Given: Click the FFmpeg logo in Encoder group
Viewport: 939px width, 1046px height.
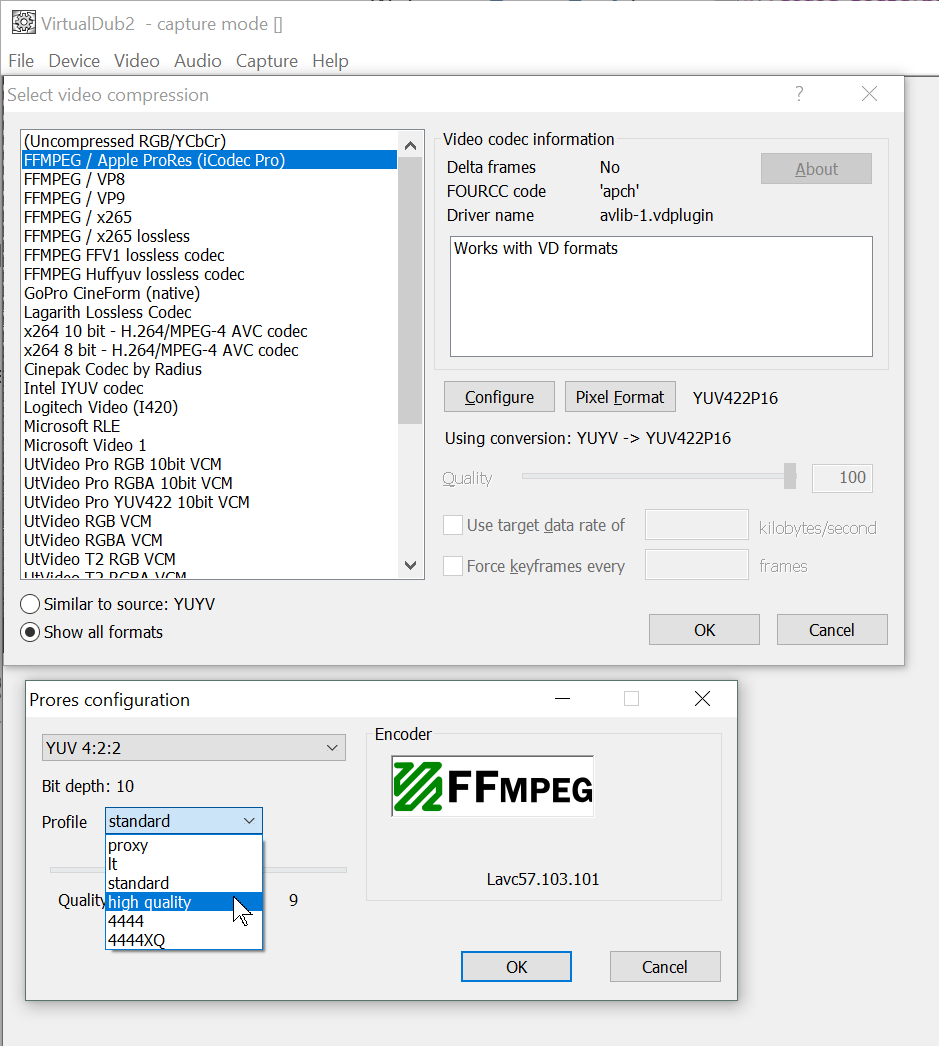Looking at the screenshot, I should pyautogui.click(x=493, y=787).
